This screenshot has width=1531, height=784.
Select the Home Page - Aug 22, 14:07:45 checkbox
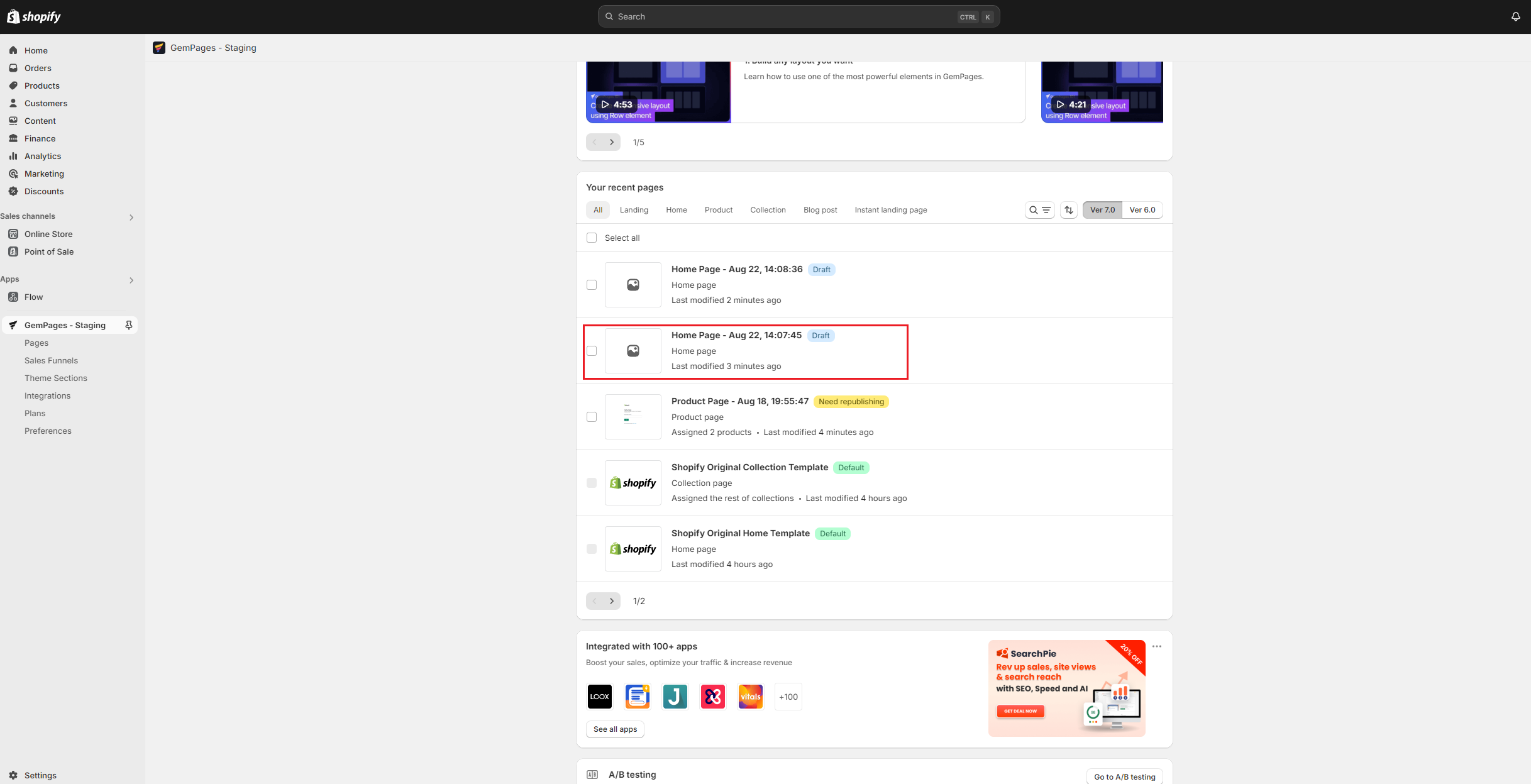click(x=592, y=351)
